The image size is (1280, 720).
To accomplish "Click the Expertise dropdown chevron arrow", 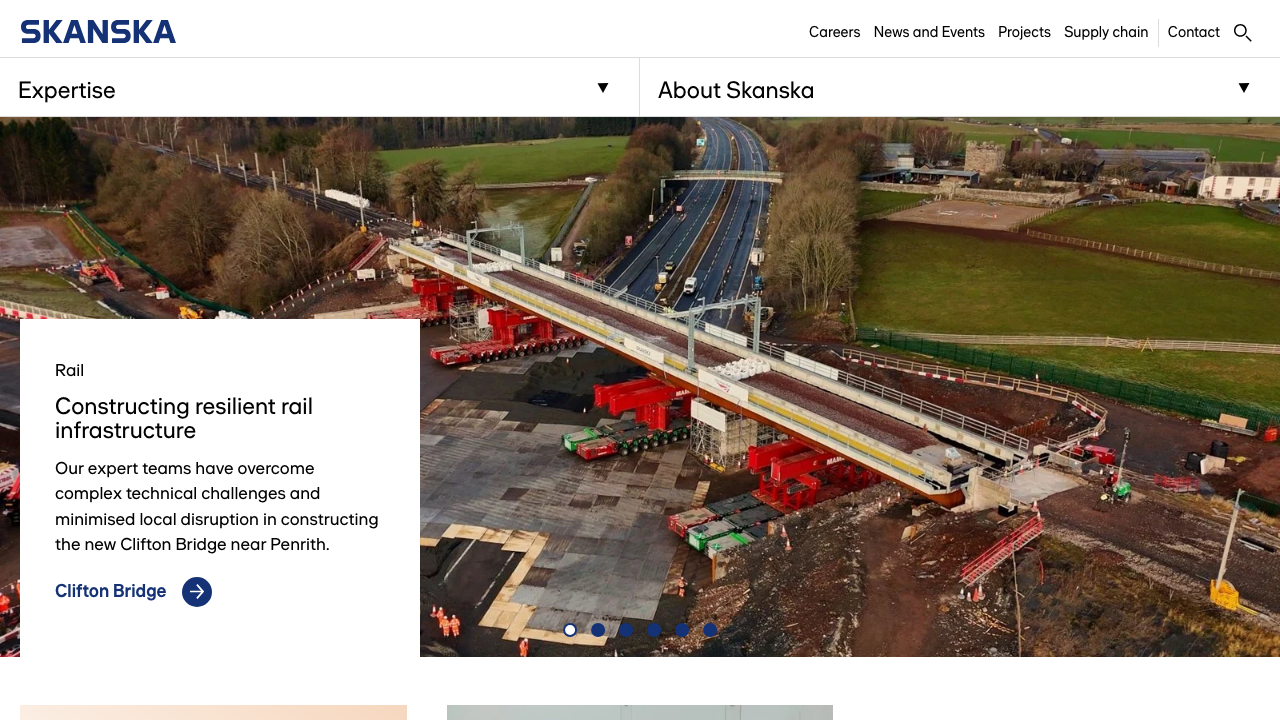I will click(x=603, y=88).
